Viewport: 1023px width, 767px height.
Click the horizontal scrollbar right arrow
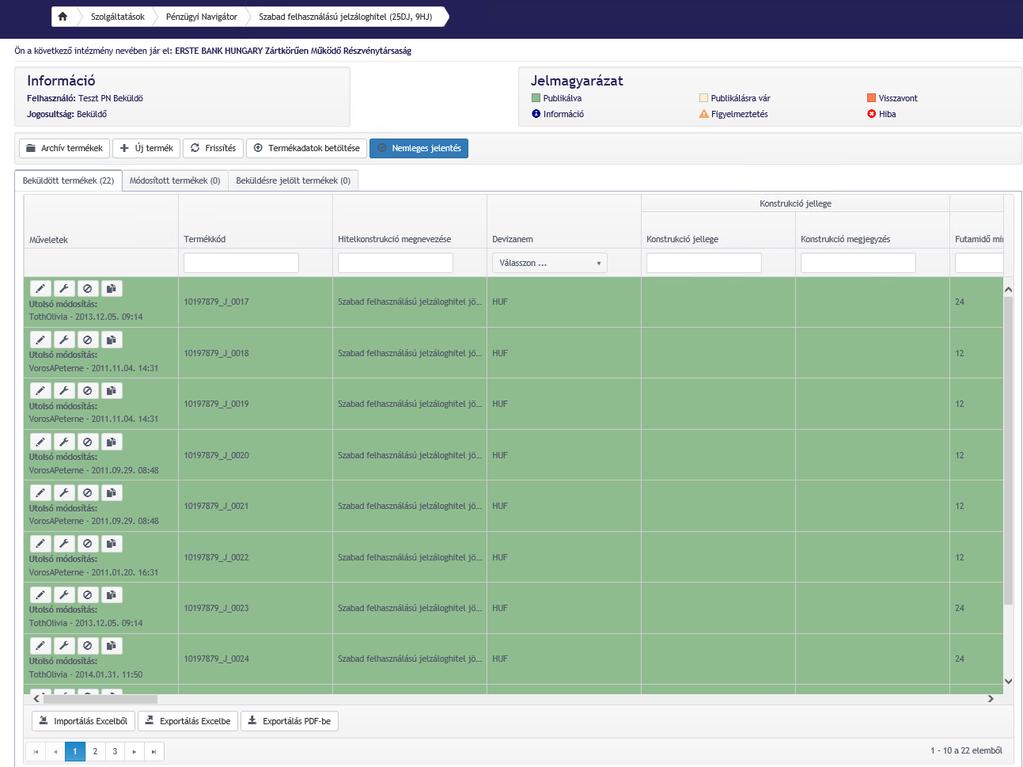click(990, 699)
